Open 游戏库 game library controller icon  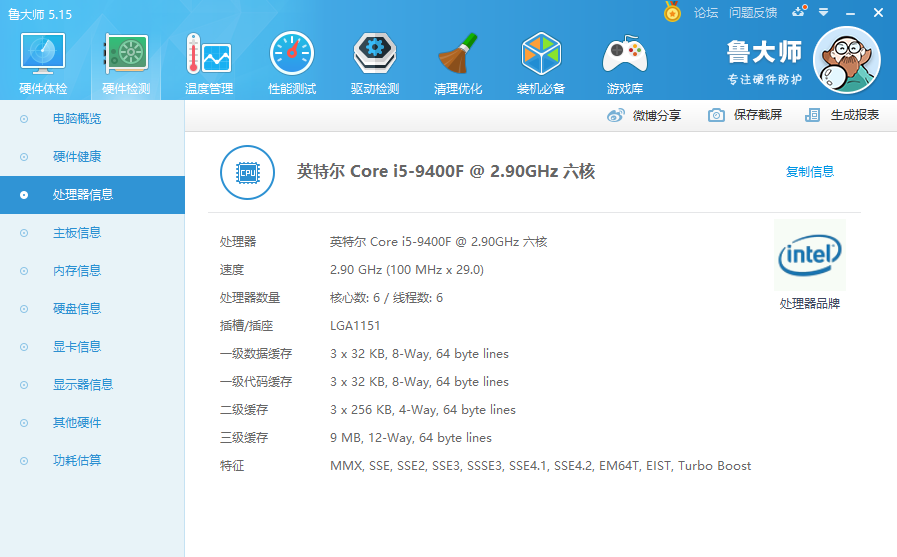pyautogui.click(x=625, y=64)
